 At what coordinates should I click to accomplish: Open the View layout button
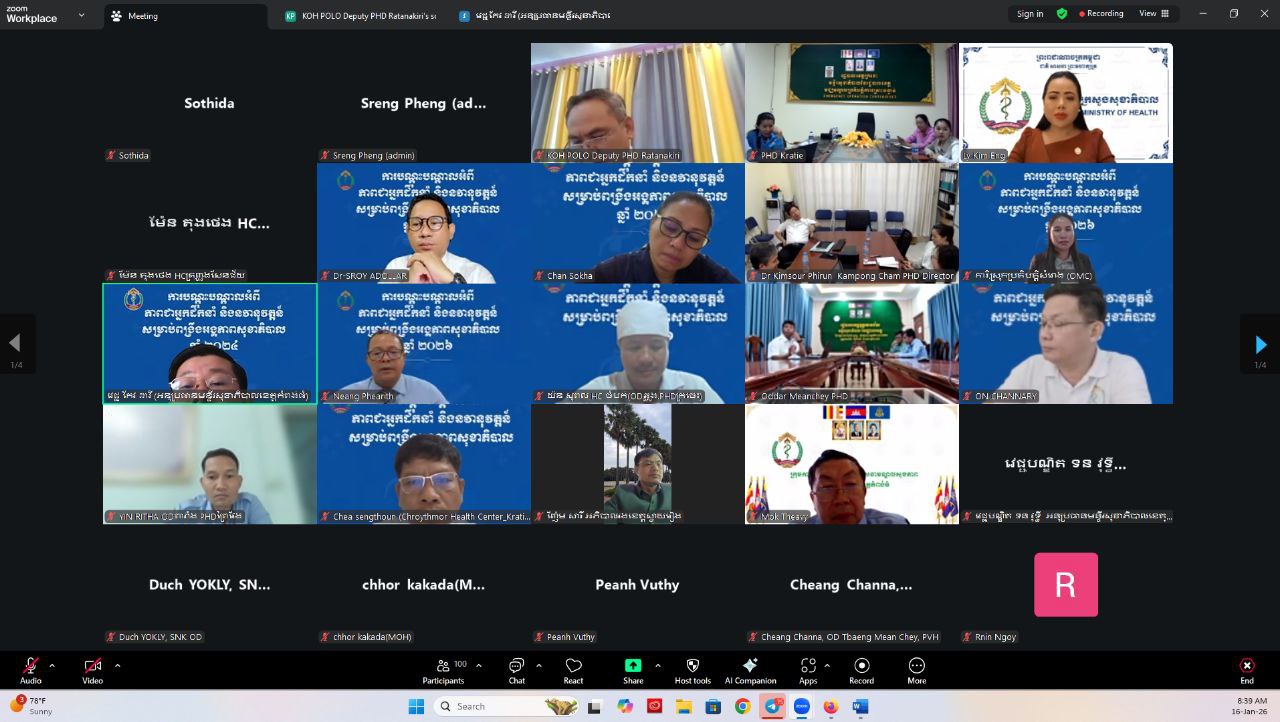1153,14
